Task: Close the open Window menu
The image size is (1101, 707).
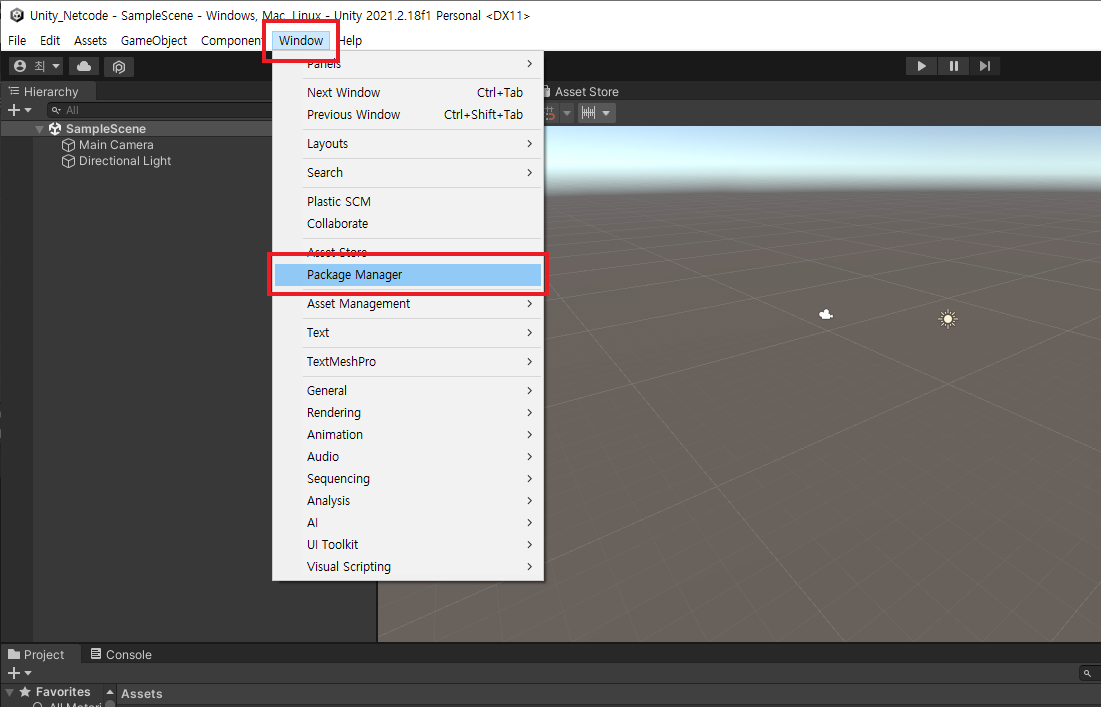Action: (x=301, y=41)
